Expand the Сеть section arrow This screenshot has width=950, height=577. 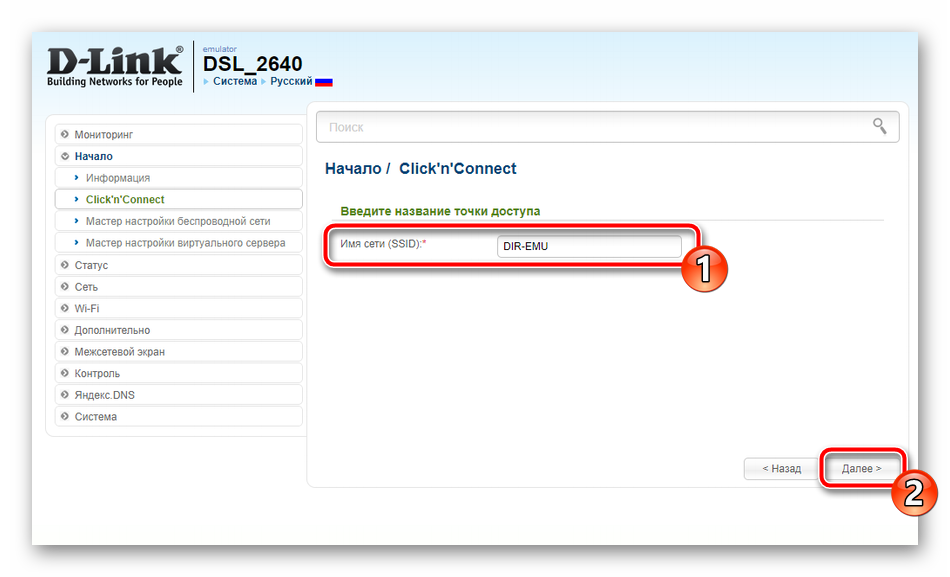[x=65, y=286]
